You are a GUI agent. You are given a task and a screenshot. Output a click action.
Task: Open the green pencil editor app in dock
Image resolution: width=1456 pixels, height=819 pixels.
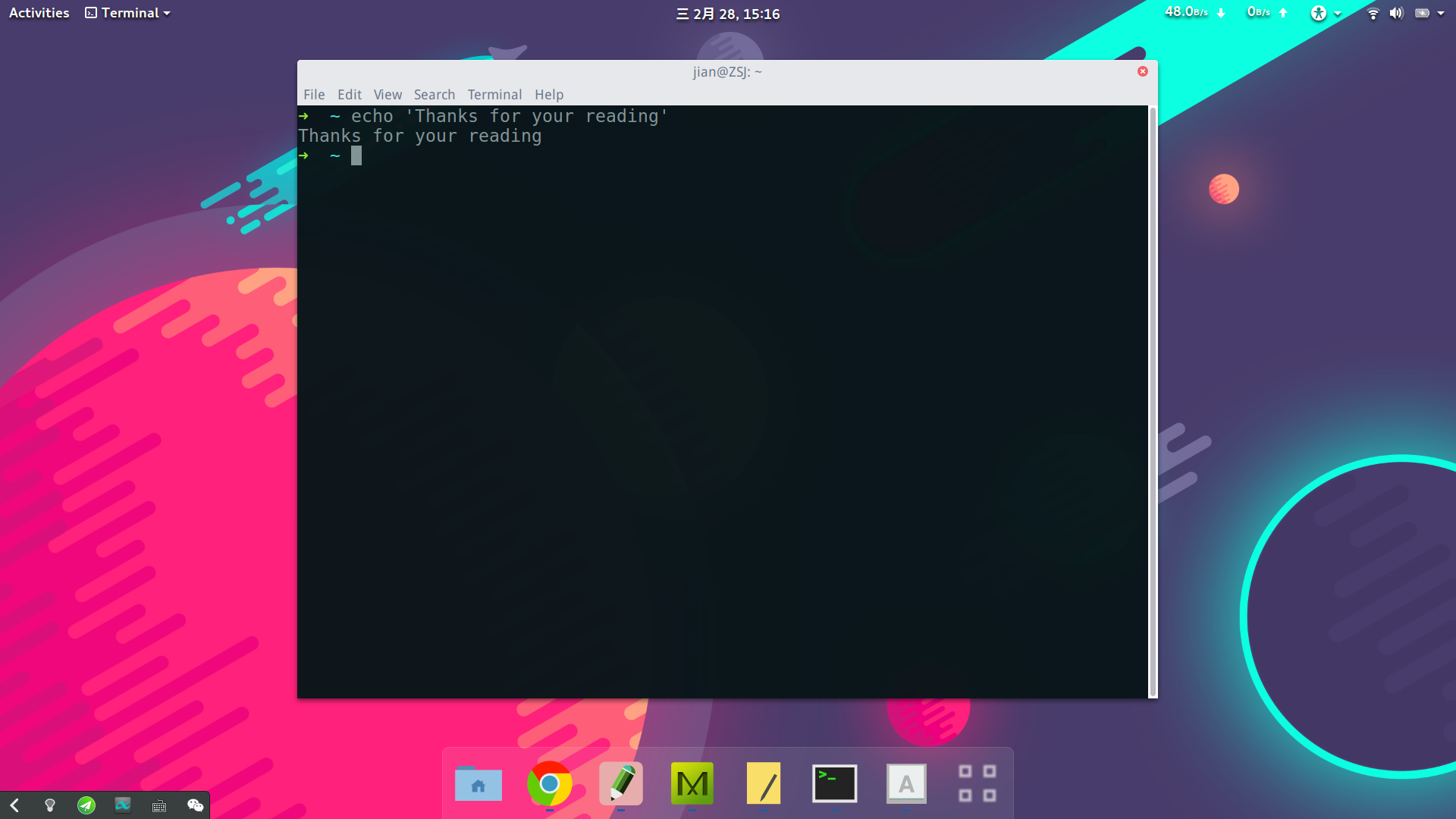point(621,783)
